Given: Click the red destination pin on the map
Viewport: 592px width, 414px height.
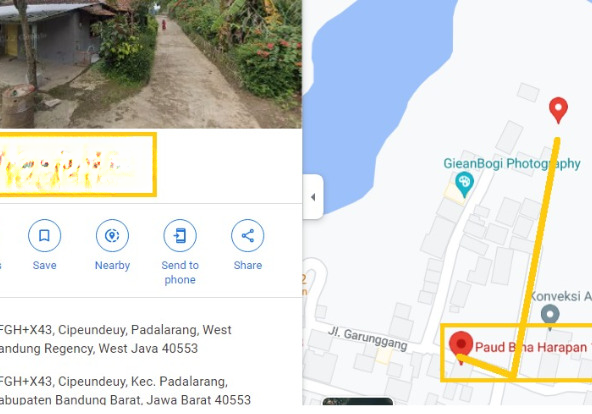Looking at the screenshot, I should pos(558,109).
